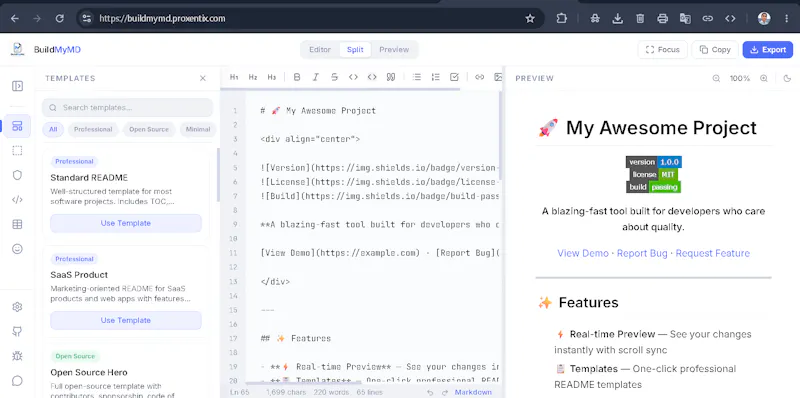This screenshot has height=398, width=800.
Task: Open the View Demo link in the preview
Action: [x=583, y=253]
